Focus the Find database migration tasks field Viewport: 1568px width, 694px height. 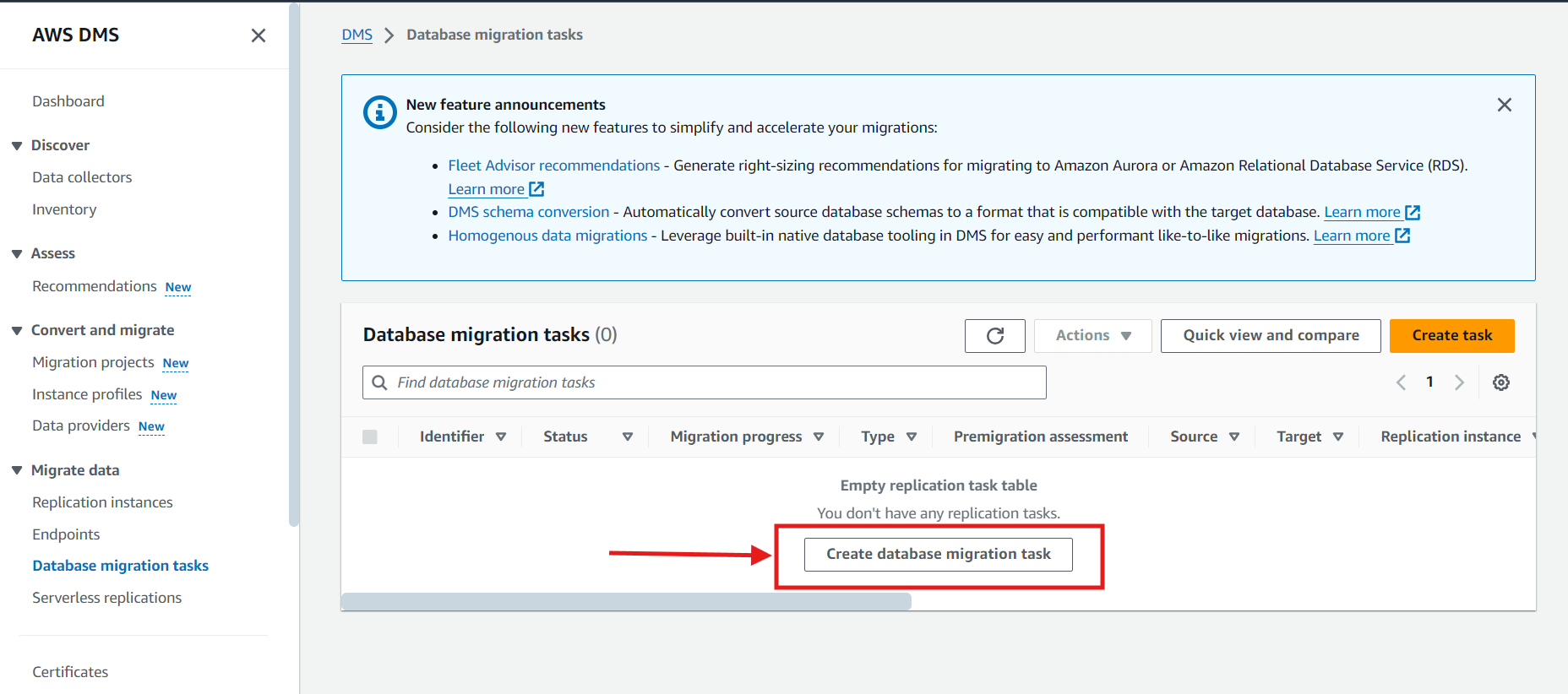click(x=705, y=382)
